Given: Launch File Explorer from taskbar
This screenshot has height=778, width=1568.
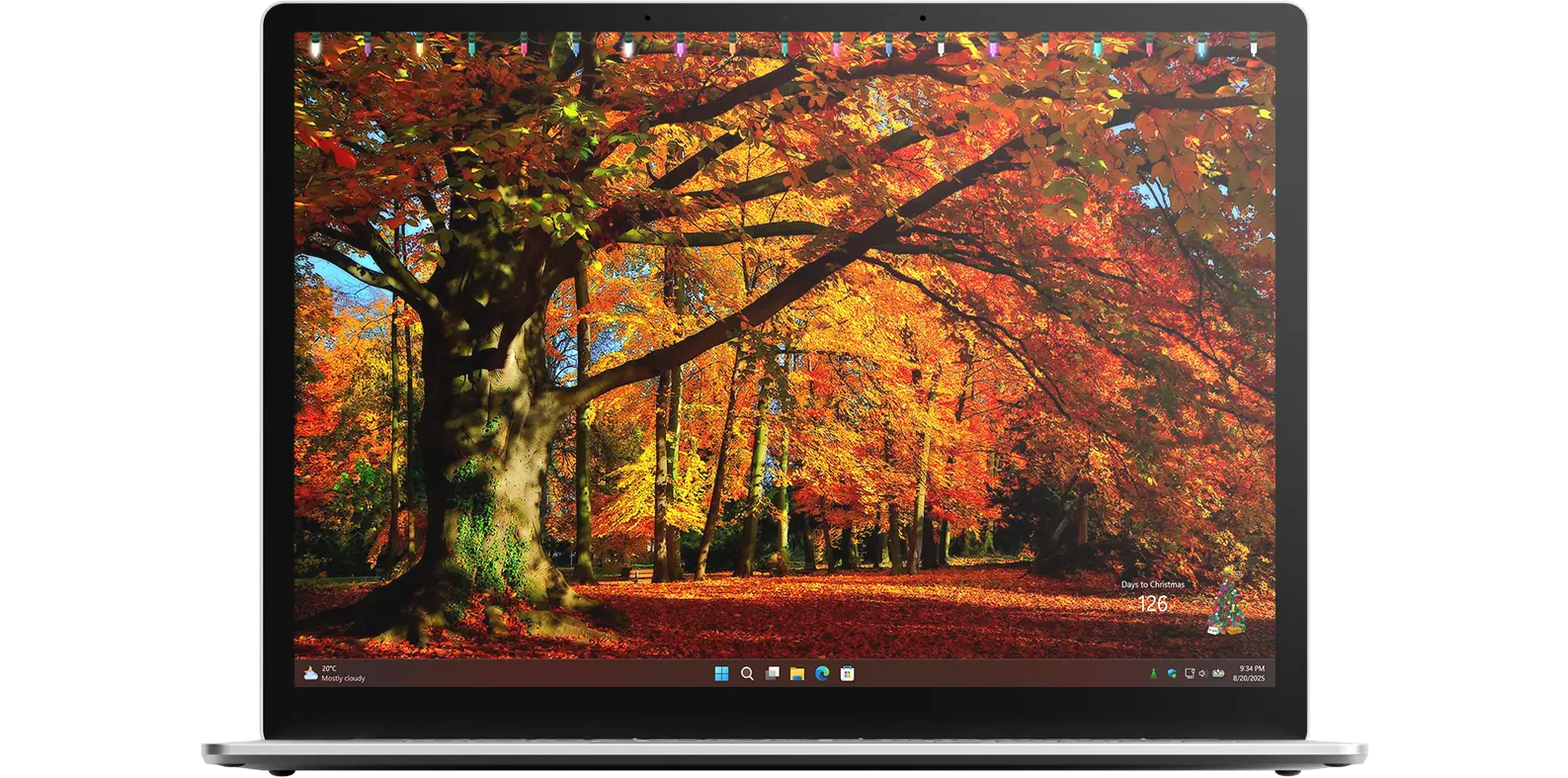Looking at the screenshot, I should pos(796,673).
